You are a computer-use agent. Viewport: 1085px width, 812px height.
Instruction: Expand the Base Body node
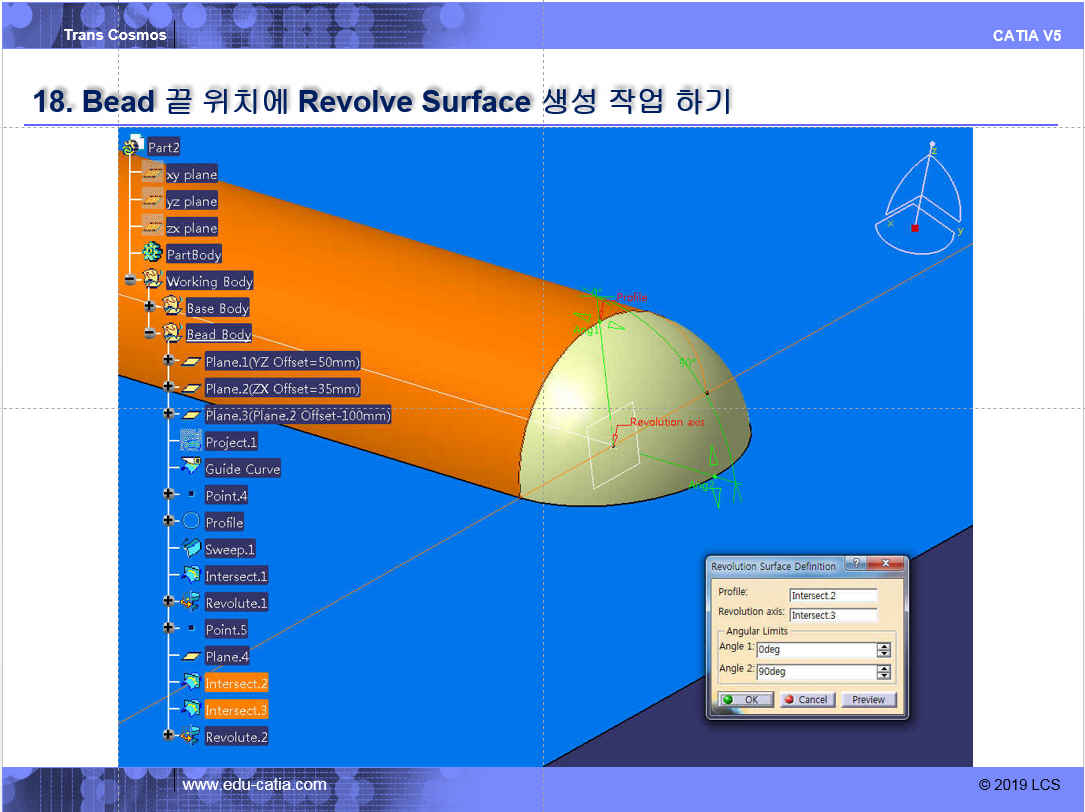click(x=150, y=308)
